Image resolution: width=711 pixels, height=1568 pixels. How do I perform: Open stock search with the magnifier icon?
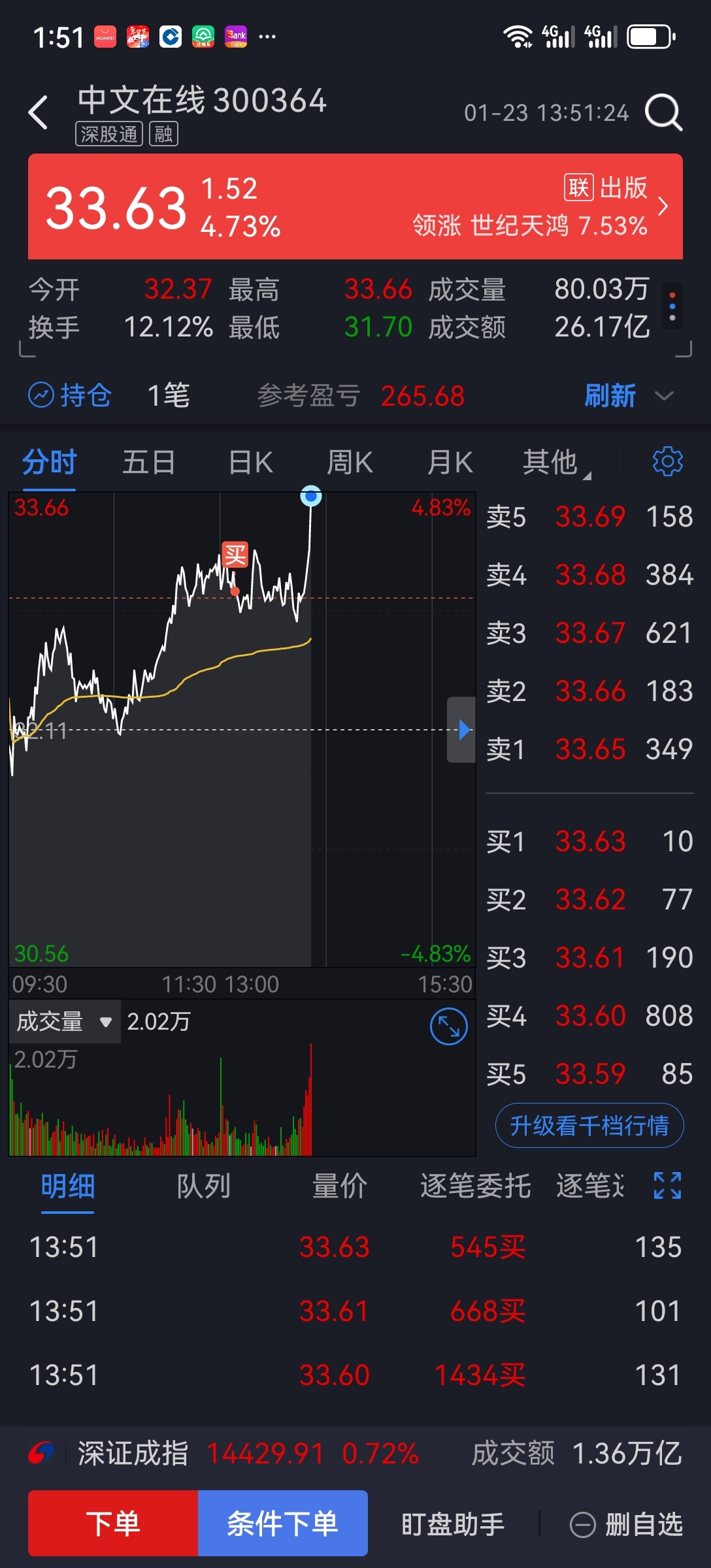tap(663, 112)
